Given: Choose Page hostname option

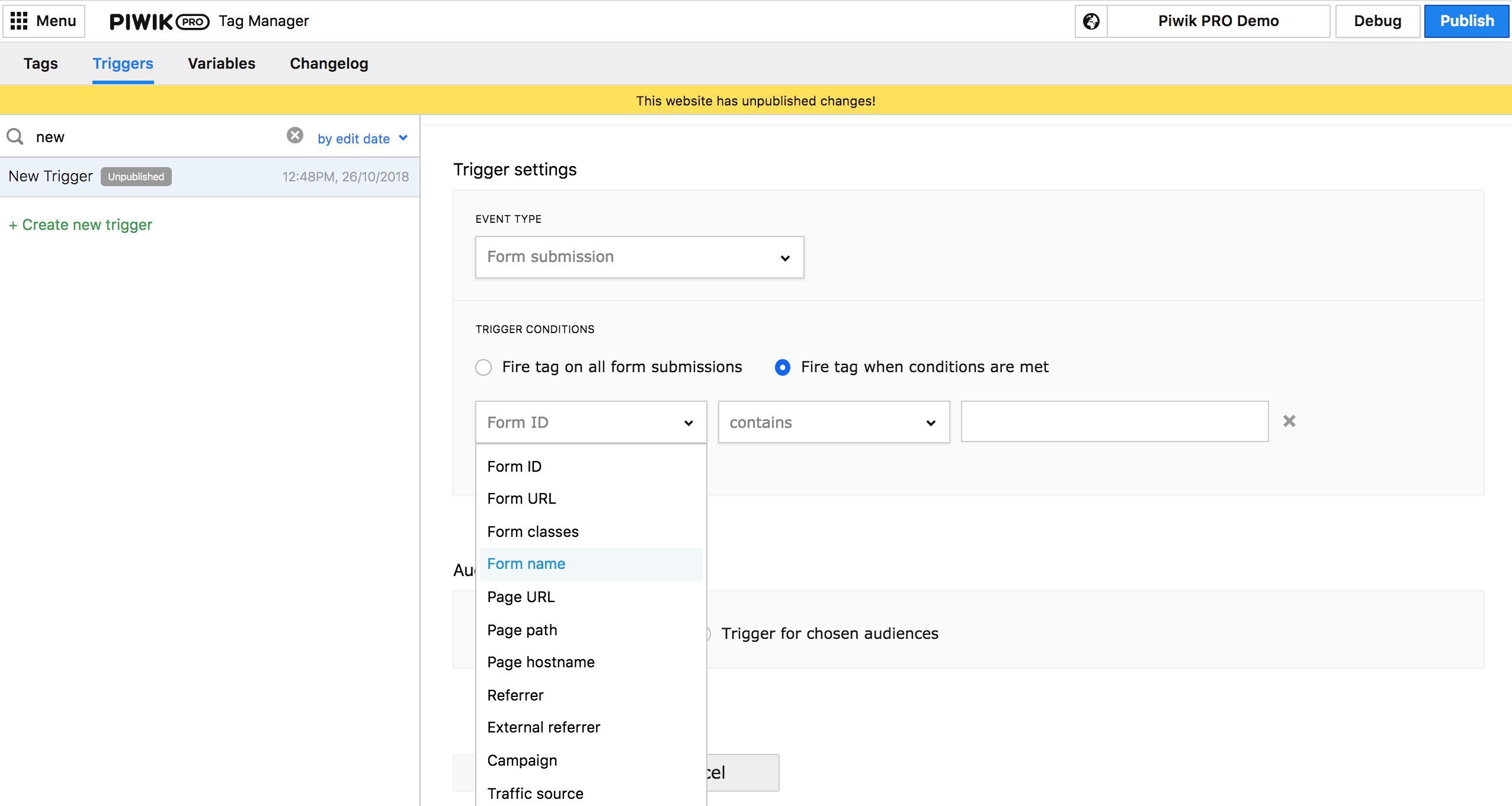Looking at the screenshot, I should (591, 662).
